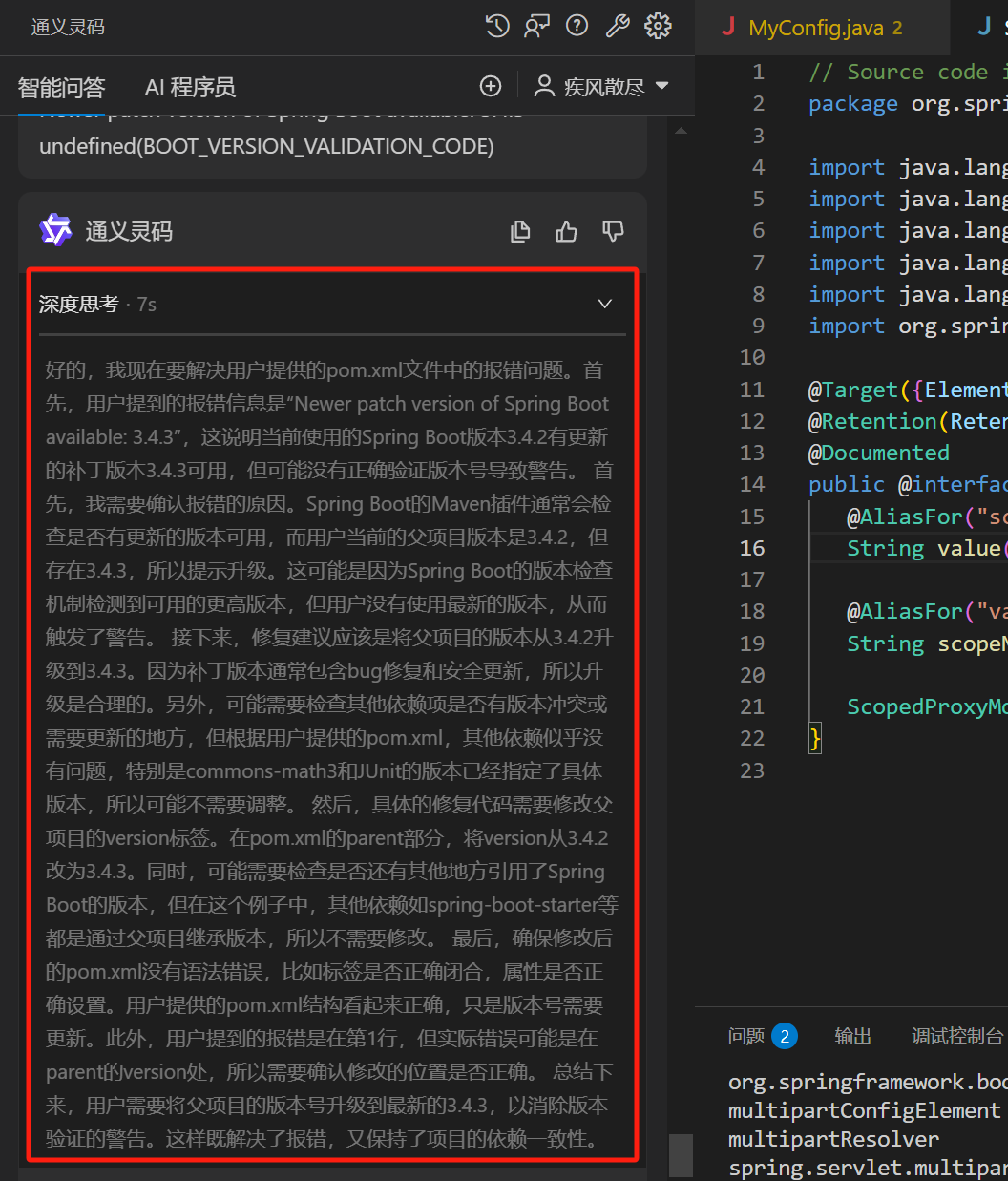The image size is (1008, 1181).
Task: Click multipartConfigElement in problems output
Action: coord(865,1110)
